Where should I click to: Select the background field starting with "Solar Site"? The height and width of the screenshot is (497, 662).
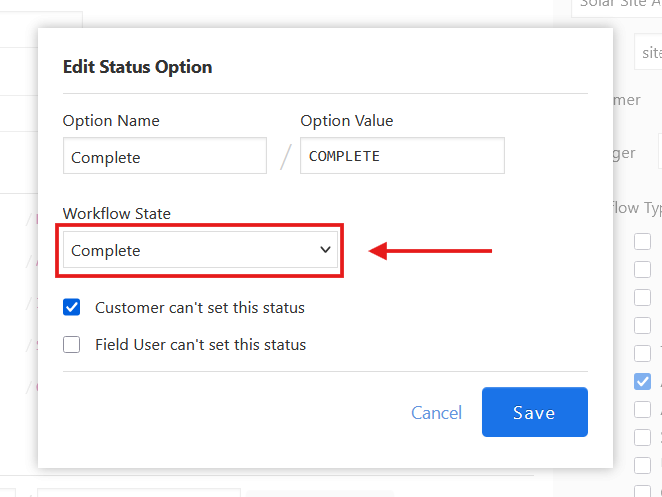615,5
